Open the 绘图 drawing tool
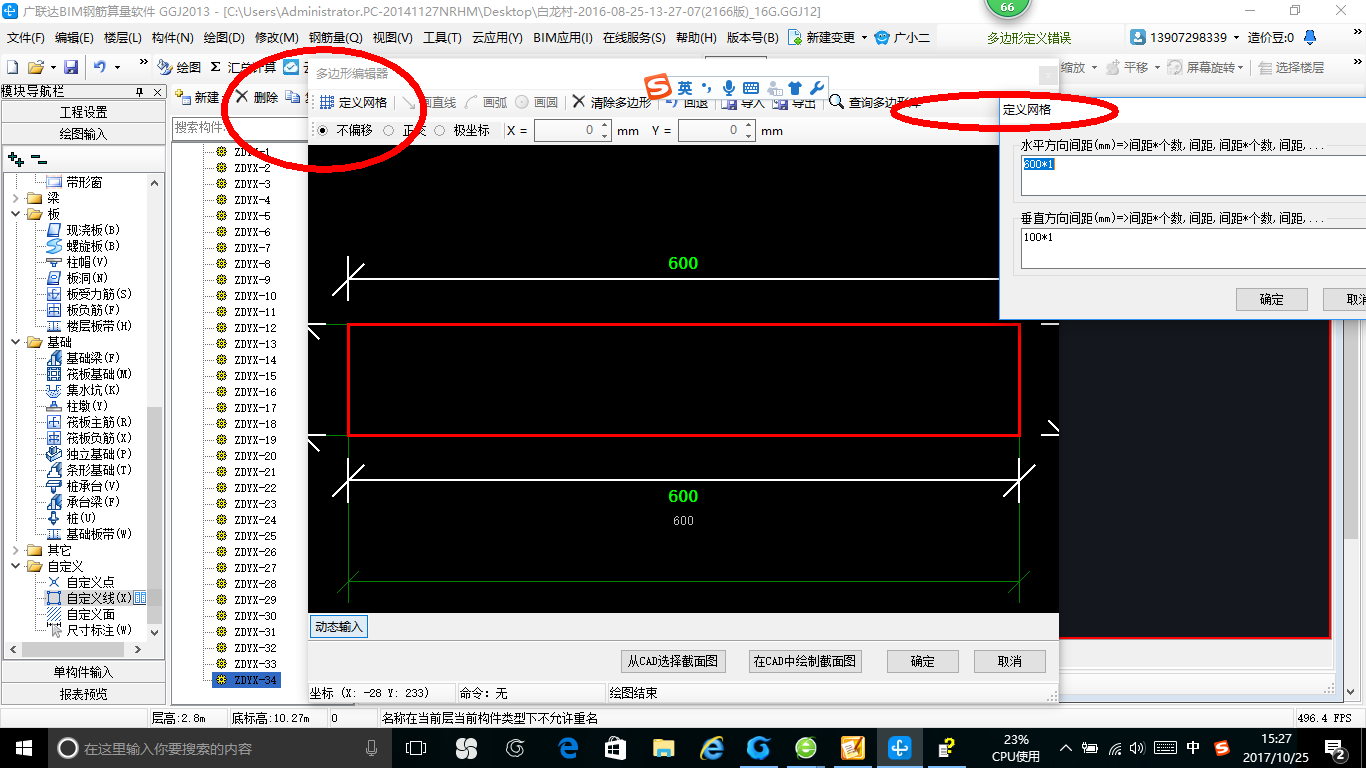Image resolution: width=1366 pixels, height=768 pixels. [180, 67]
